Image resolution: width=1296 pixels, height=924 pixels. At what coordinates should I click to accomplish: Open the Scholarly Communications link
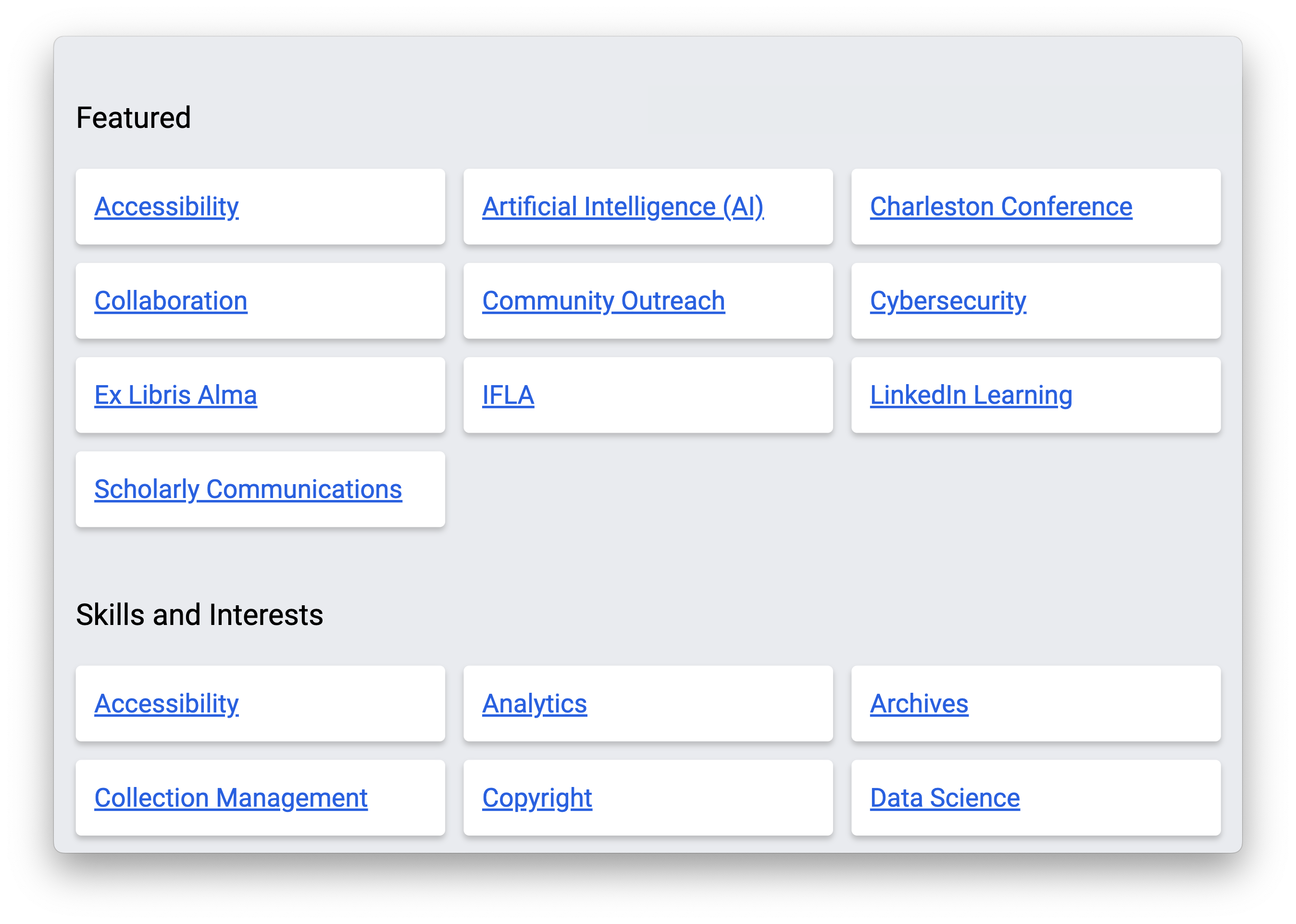click(x=248, y=489)
